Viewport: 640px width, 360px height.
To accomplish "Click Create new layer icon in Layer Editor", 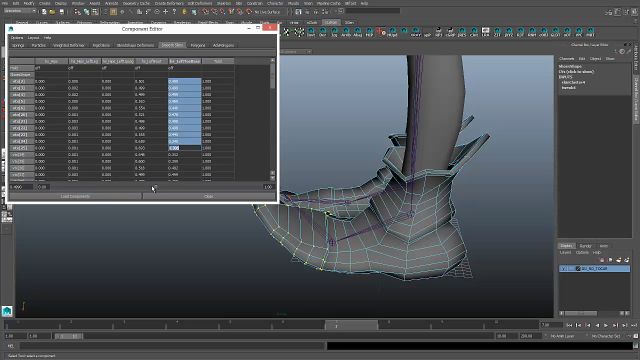I will tap(619, 260).
